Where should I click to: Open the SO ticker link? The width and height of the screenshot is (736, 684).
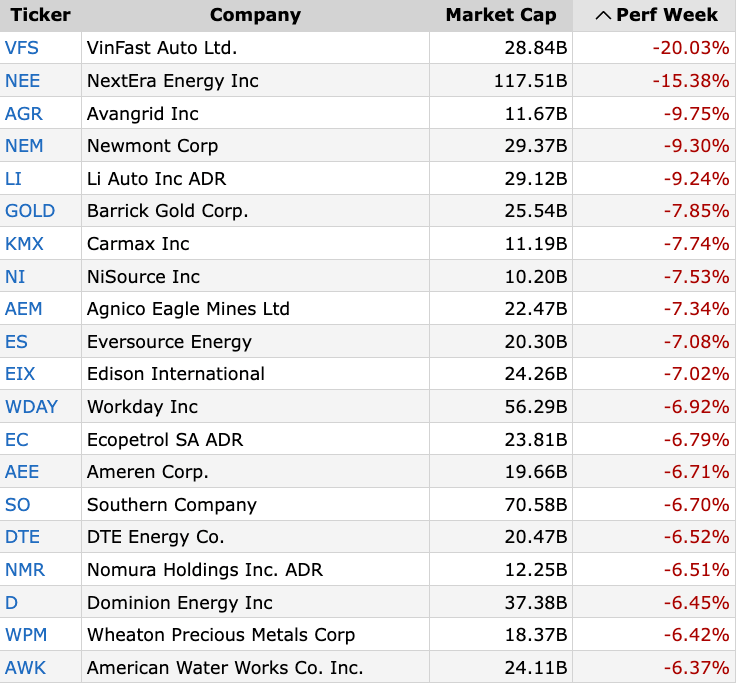coord(17,505)
